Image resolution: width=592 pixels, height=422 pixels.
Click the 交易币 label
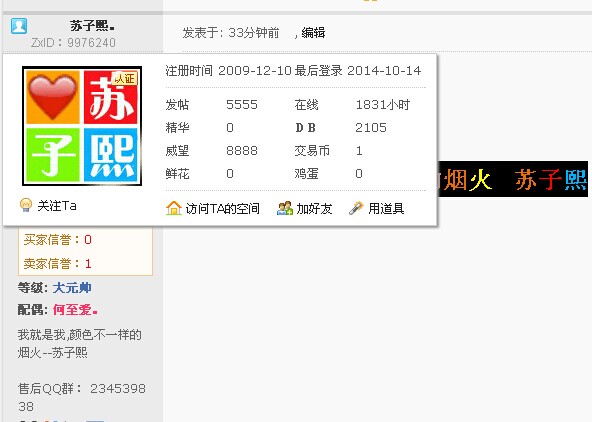[312, 151]
